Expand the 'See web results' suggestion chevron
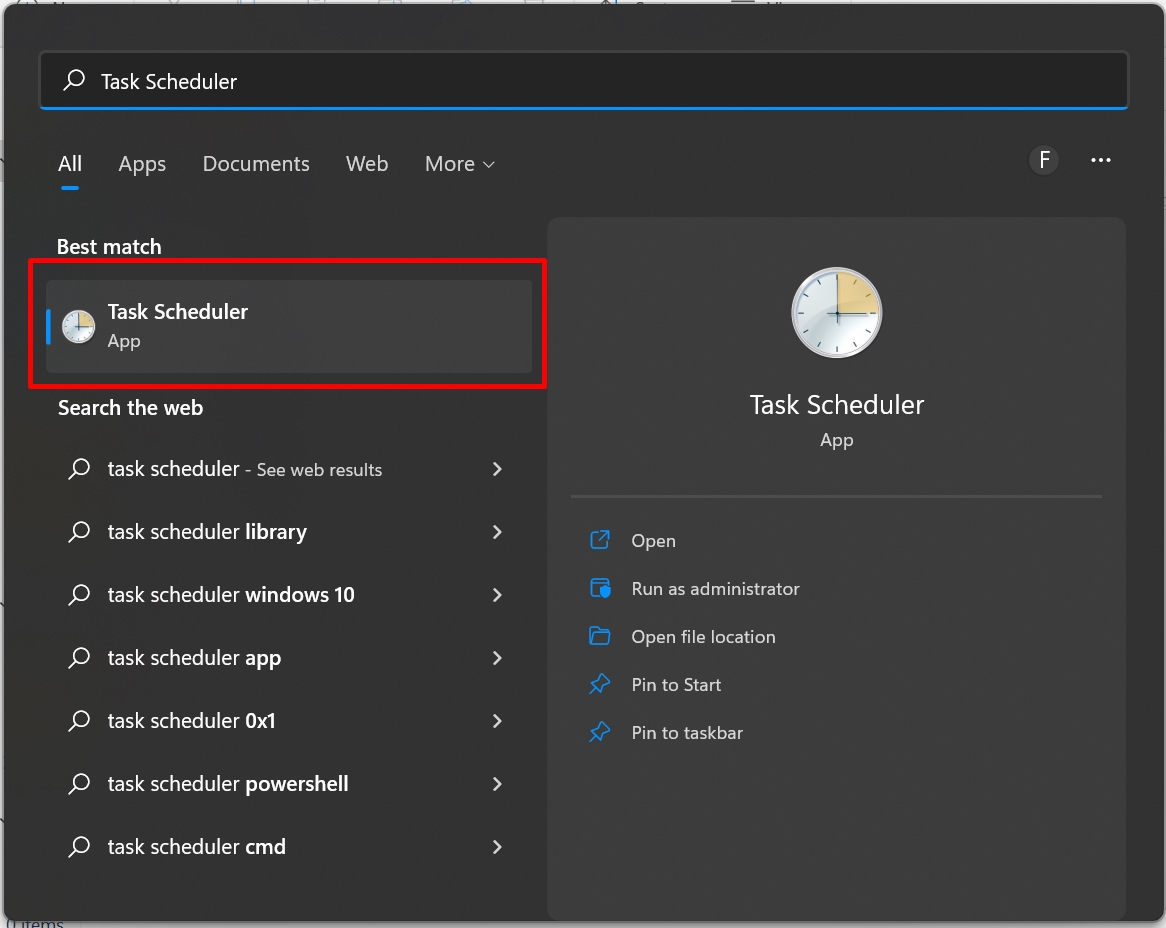This screenshot has width=1166, height=928. (497, 469)
